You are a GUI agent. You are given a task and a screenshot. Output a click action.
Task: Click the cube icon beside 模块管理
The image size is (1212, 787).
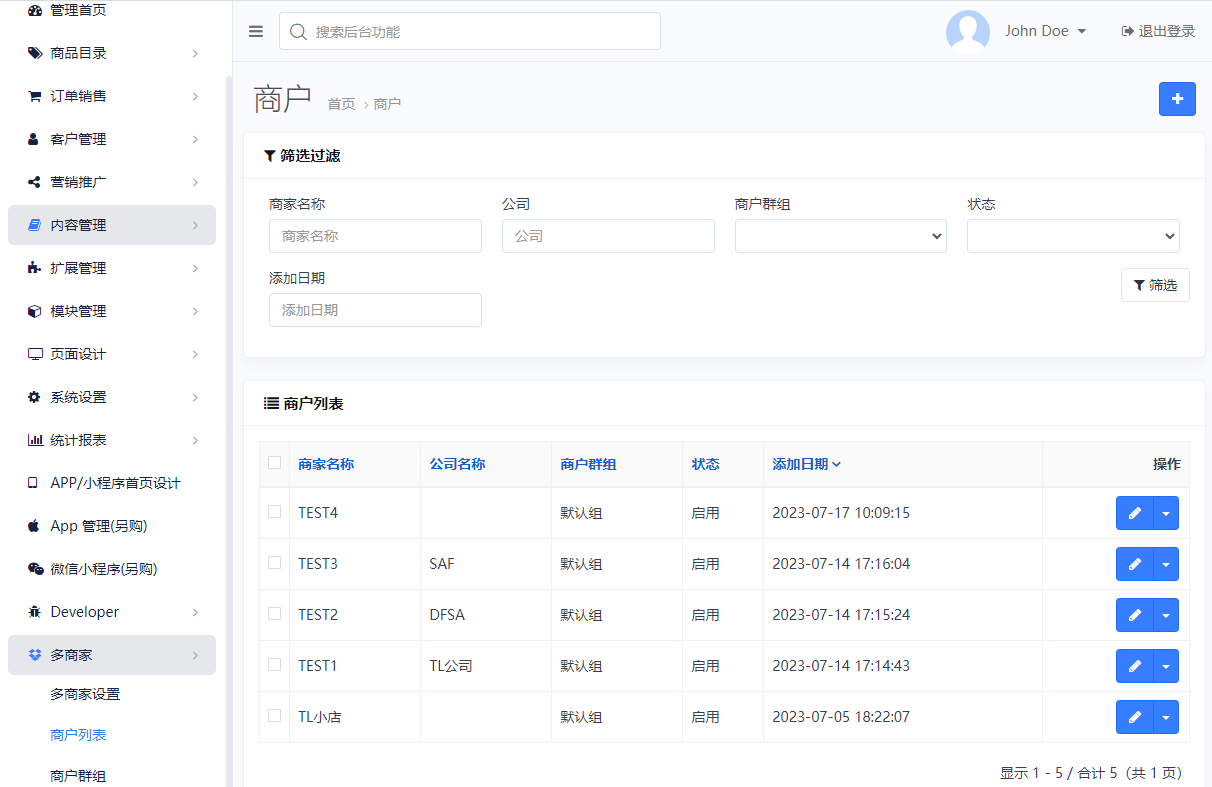(35, 311)
